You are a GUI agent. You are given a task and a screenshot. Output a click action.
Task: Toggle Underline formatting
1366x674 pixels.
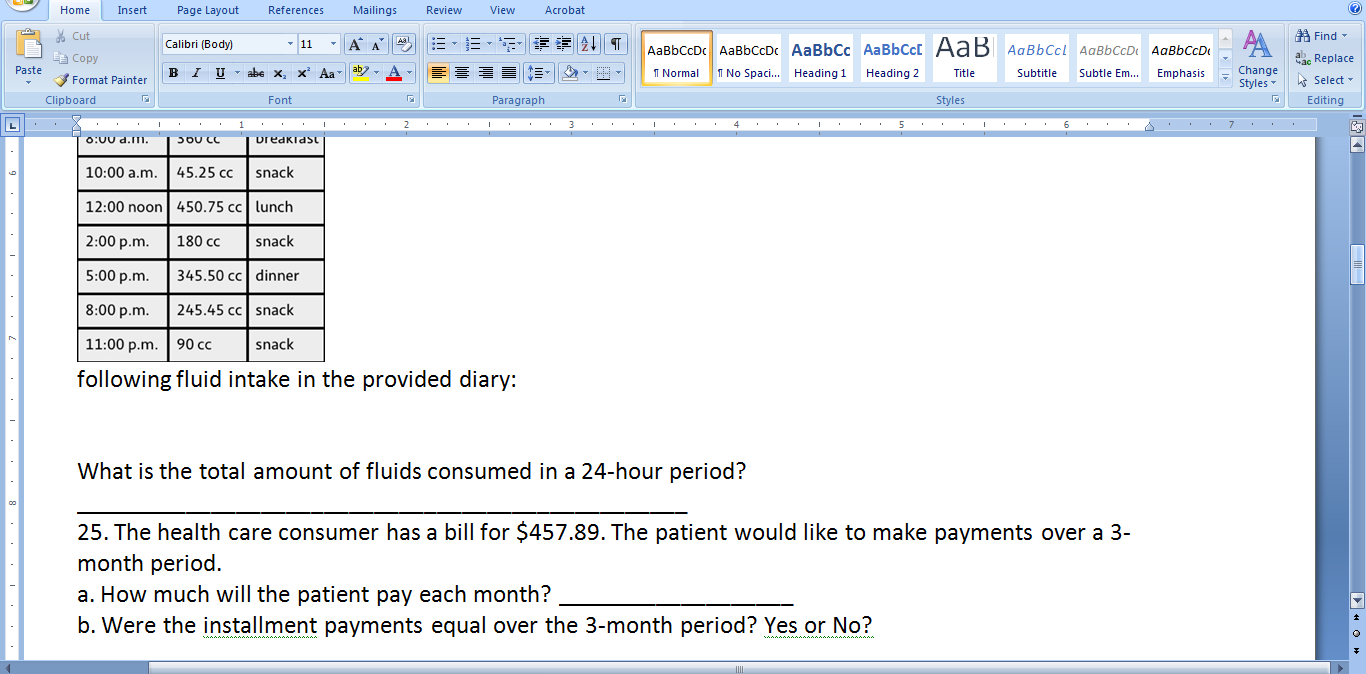tap(222, 73)
